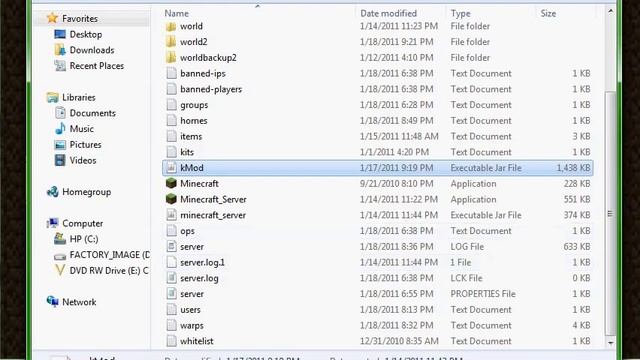Click the banned-players file name
640x360 pixels.
click(x=211, y=89)
